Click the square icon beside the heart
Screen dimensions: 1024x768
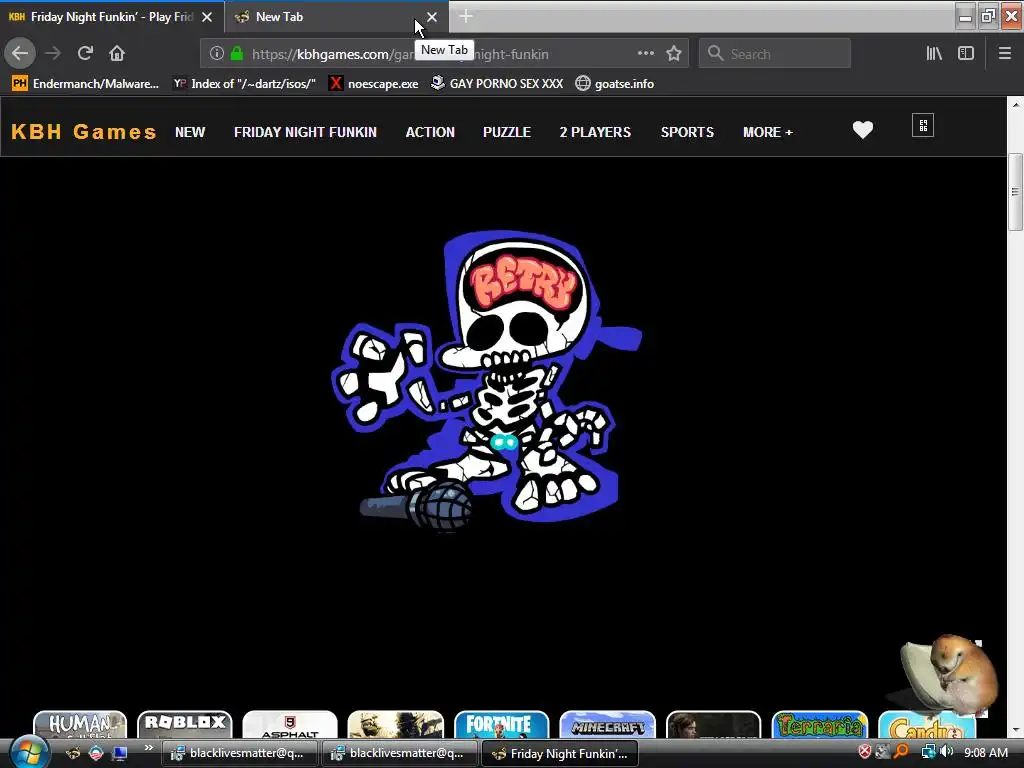[923, 125]
